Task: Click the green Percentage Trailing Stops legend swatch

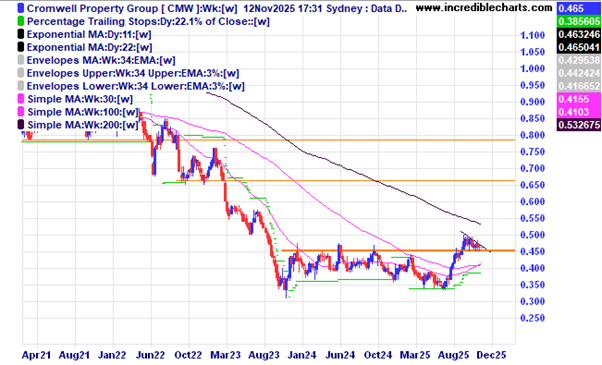Action: tap(21, 21)
